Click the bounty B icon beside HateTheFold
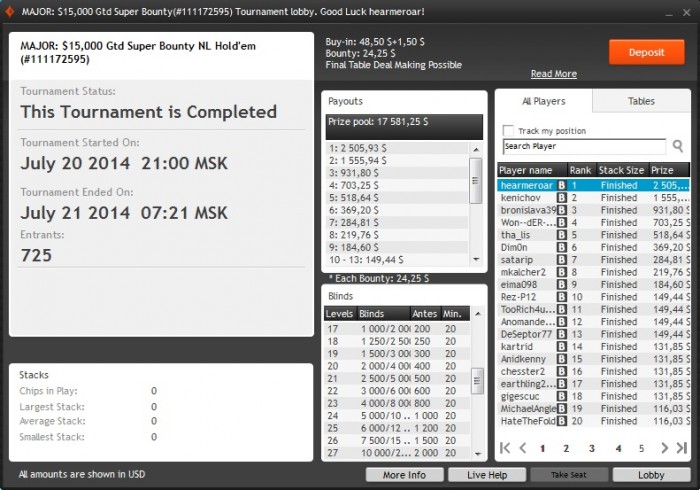The height and width of the screenshot is (490, 700). coord(562,421)
